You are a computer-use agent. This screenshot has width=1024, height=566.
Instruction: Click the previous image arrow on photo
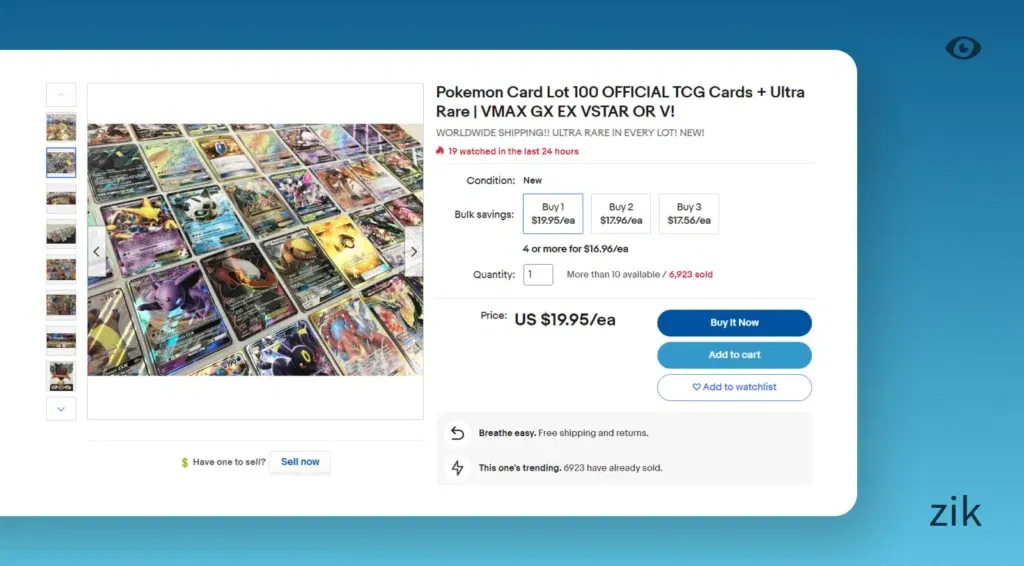point(97,251)
